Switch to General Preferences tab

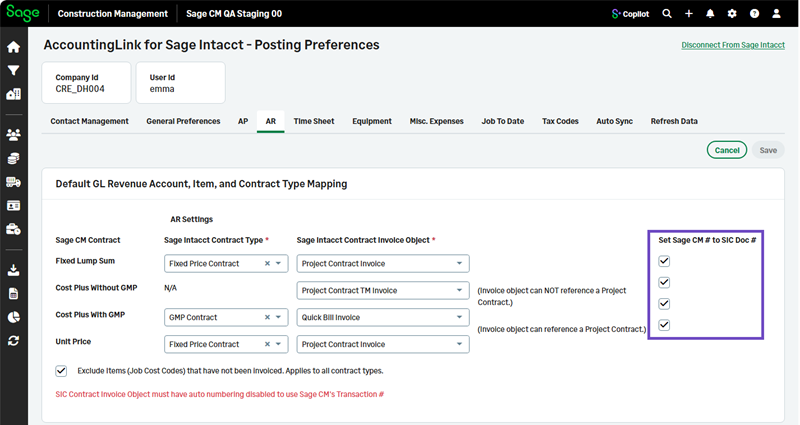click(183, 121)
